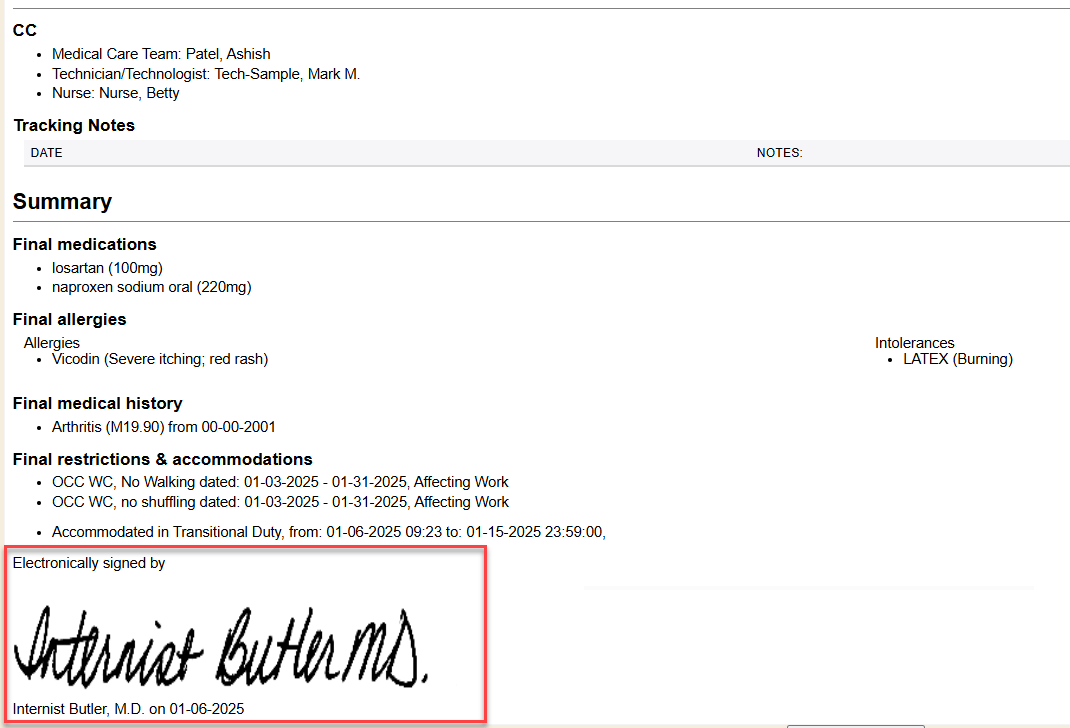Click the NOTES column header in Tracking Notes

[779, 153]
